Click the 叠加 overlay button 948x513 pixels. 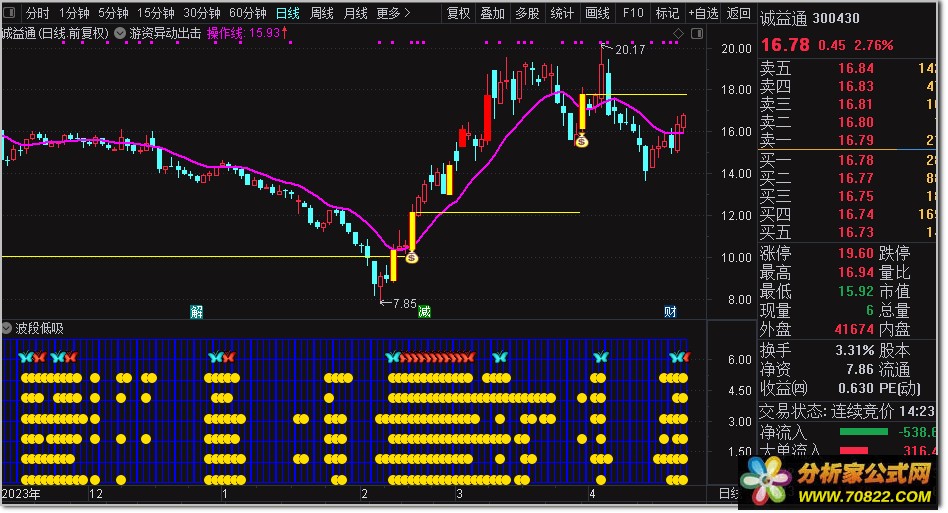tap(493, 13)
